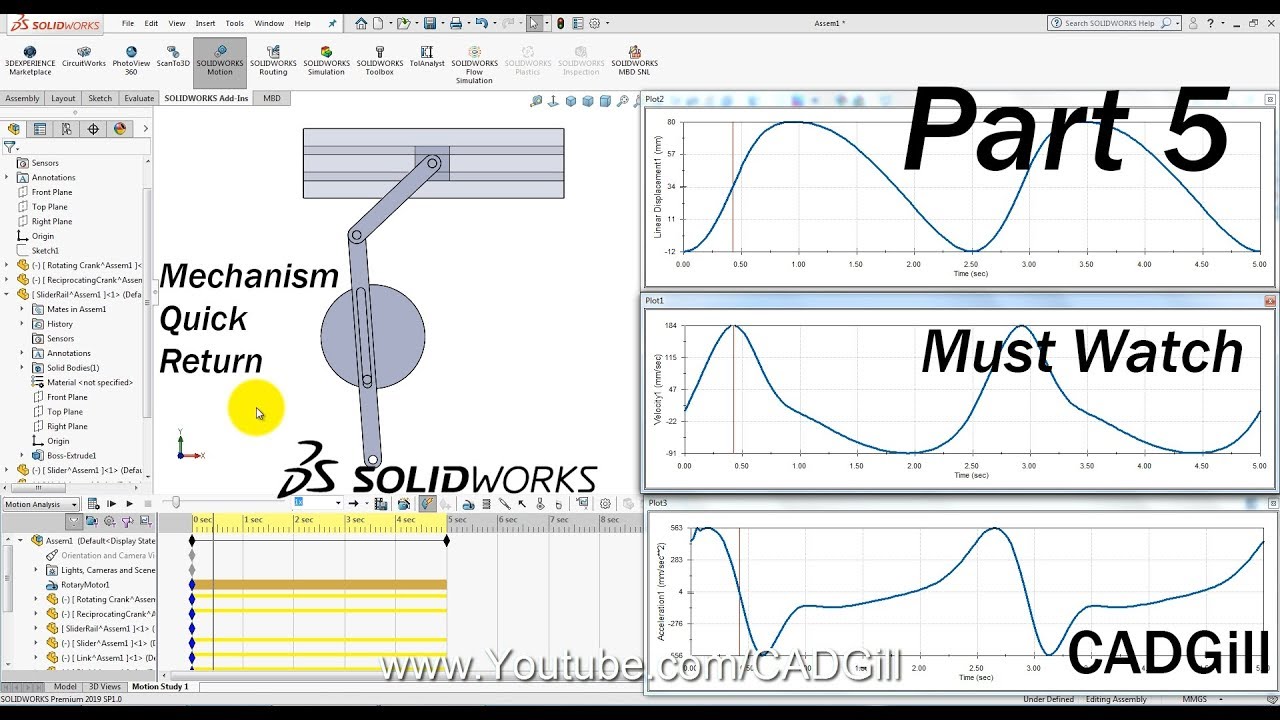1280x720 pixels.
Task: Open the 3DEXPERIENCE Marketplace
Action: tap(29, 60)
